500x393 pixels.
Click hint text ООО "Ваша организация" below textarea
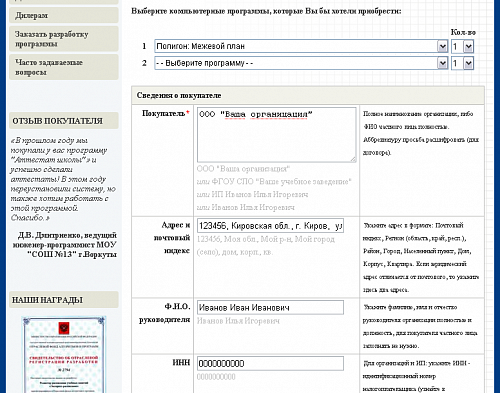(x=243, y=169)
